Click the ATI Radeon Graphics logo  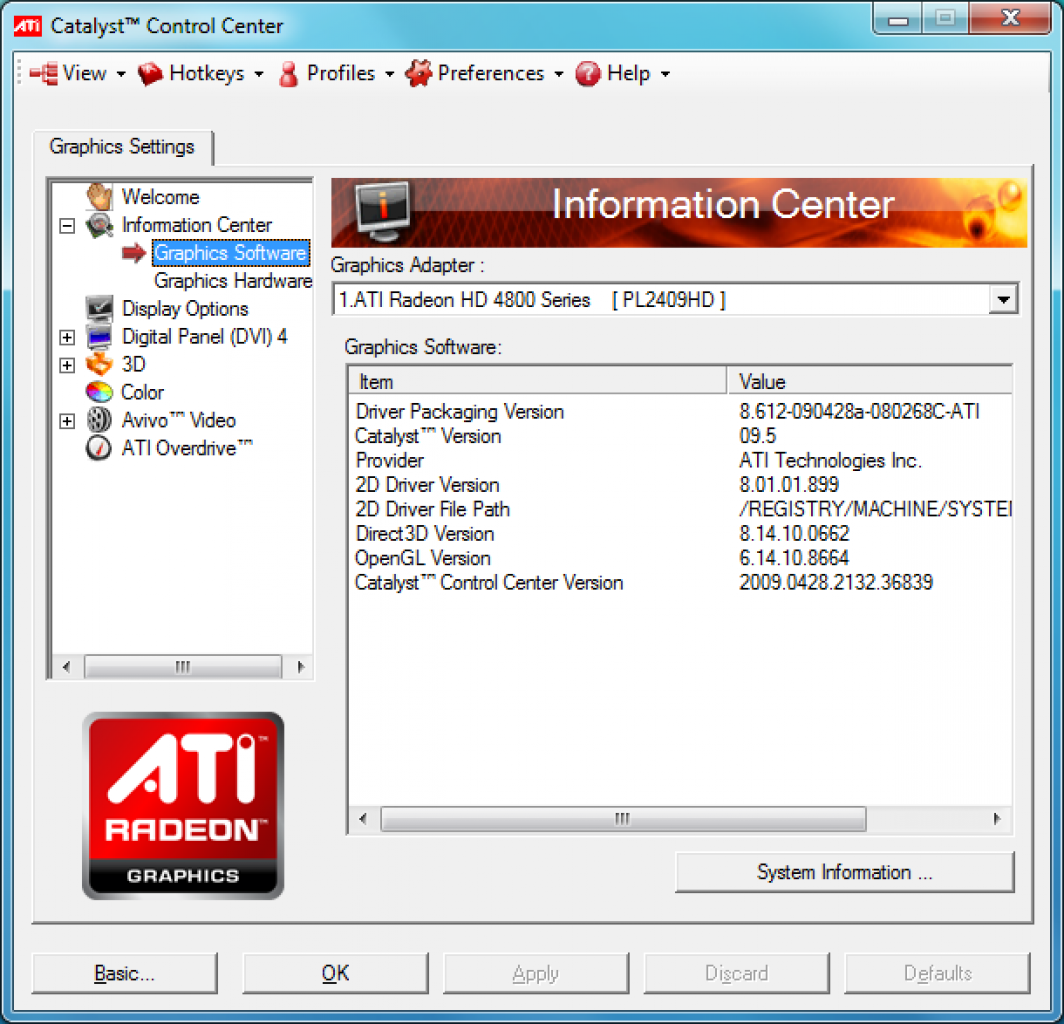(183, 805)
